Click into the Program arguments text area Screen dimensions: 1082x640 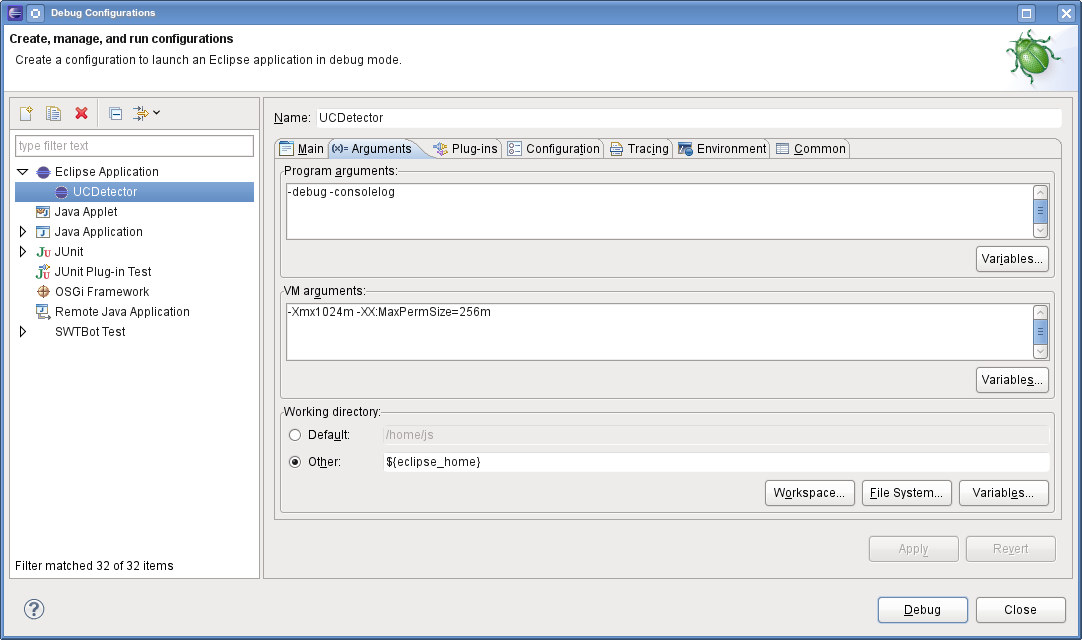pos(660,211)
